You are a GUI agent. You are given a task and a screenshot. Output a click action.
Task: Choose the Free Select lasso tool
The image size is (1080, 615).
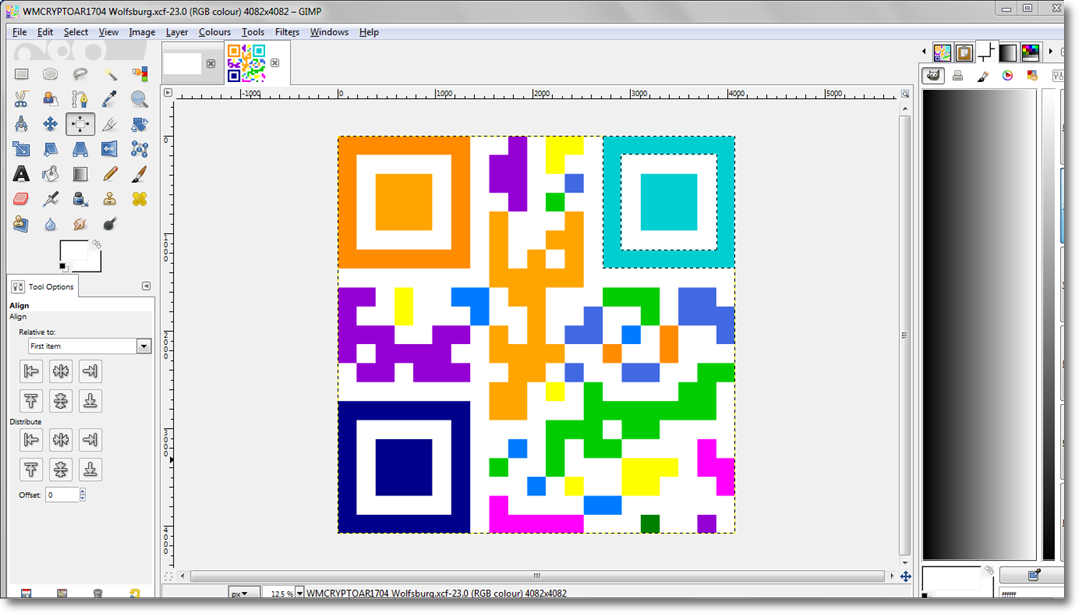coord(80,74)
